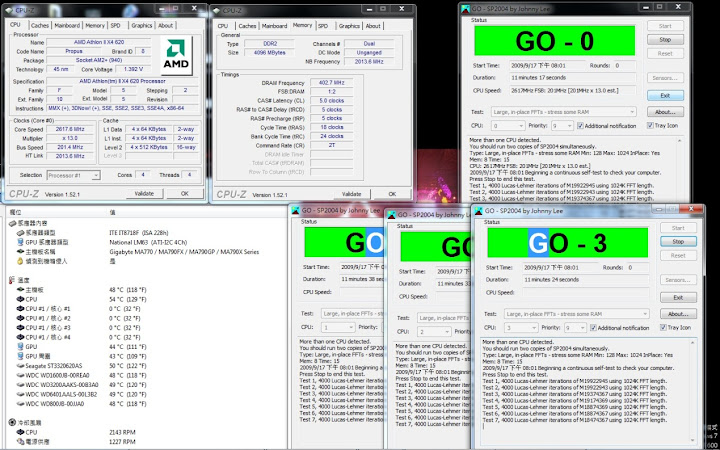
Task: Open the CPU dropdown in the GO-2 window
Action: click(434, 332)
